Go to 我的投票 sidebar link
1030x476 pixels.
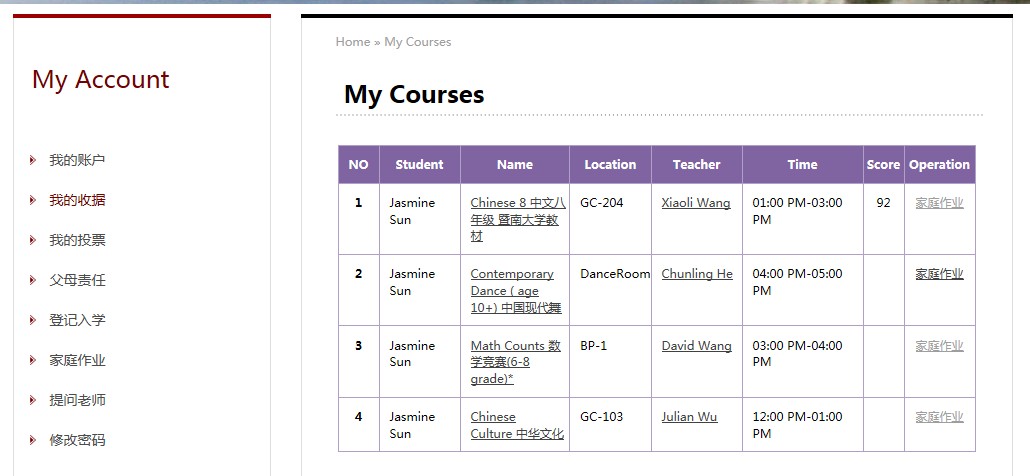[x=77, y=240]
